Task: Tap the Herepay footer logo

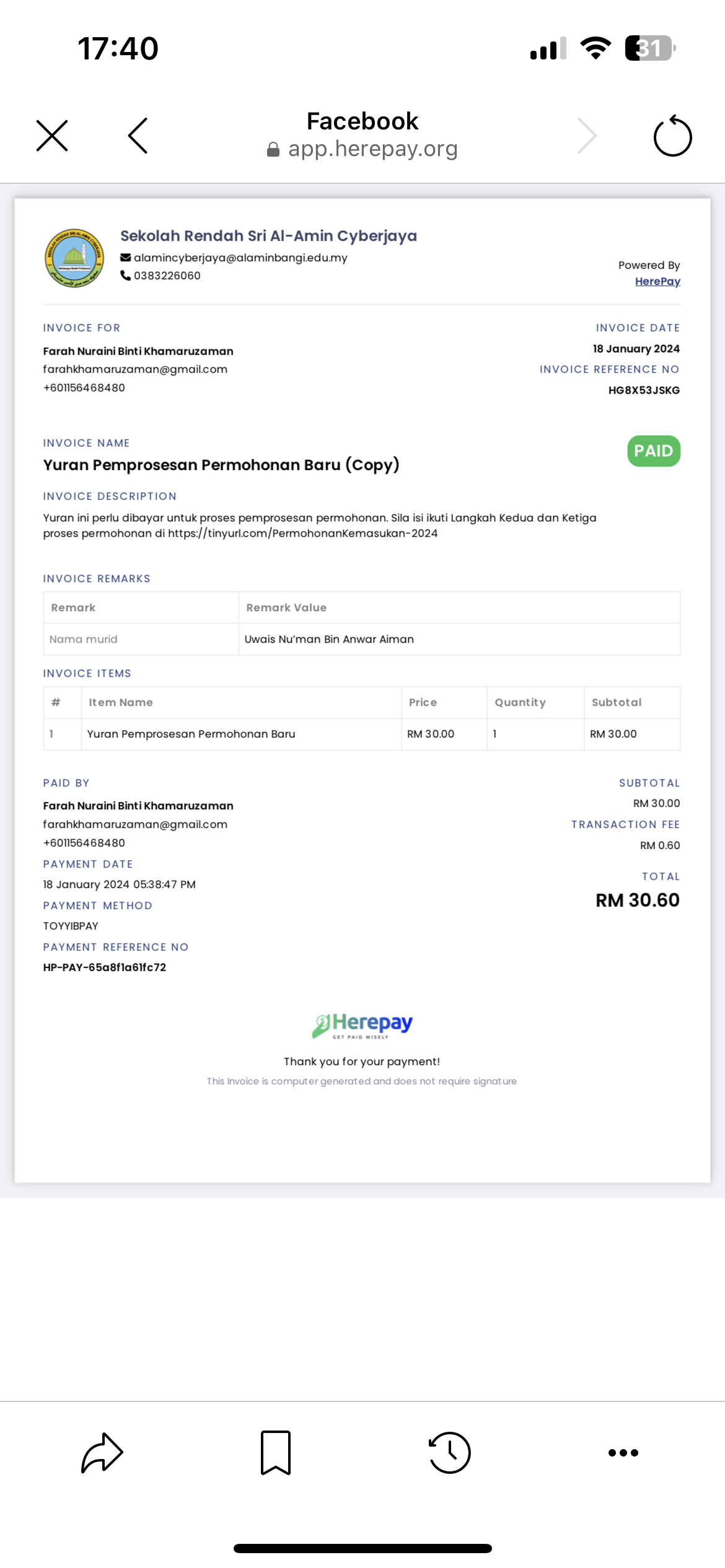Action: point(362,1026)
